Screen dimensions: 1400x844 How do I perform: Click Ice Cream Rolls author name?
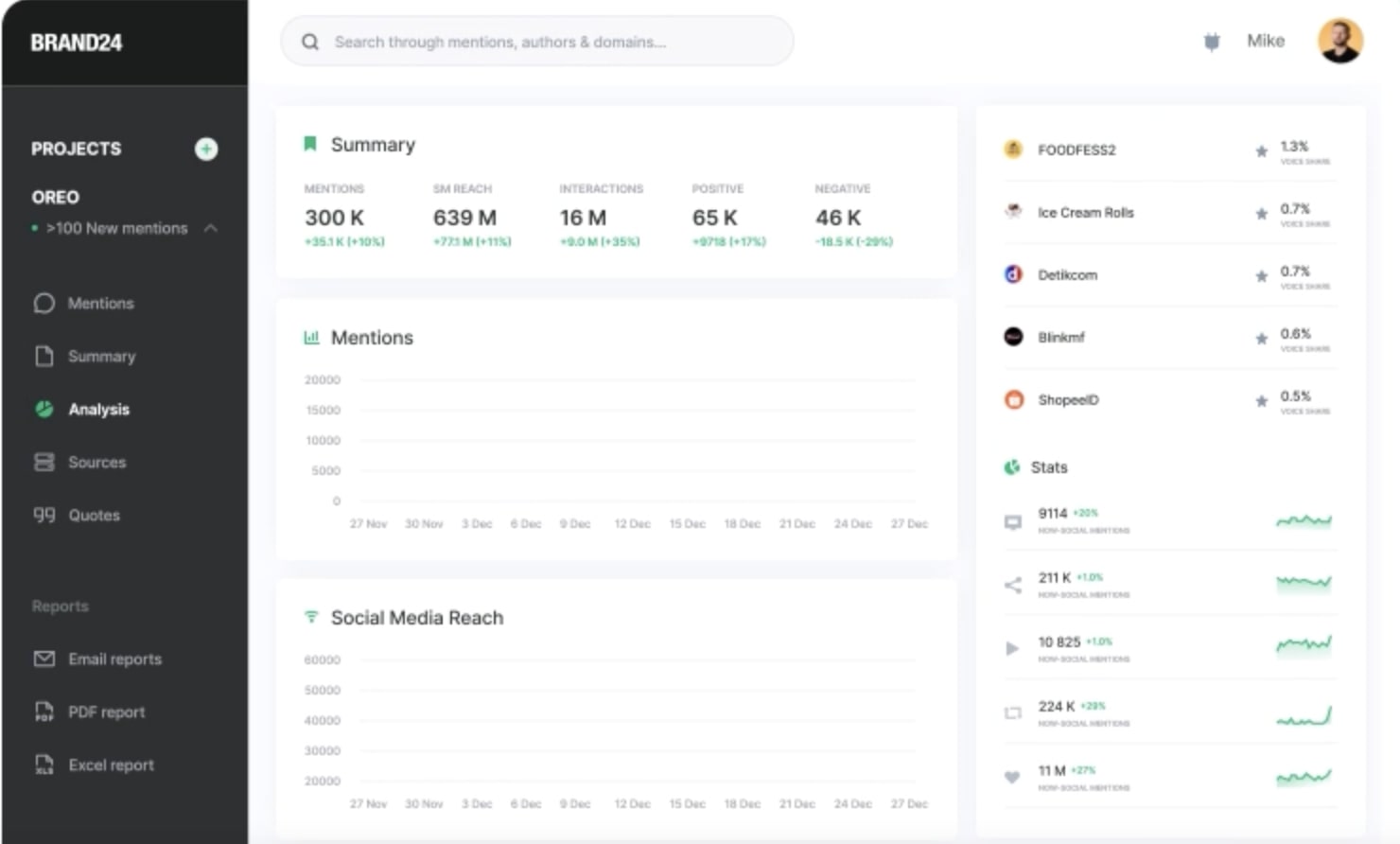(1086, 212)
